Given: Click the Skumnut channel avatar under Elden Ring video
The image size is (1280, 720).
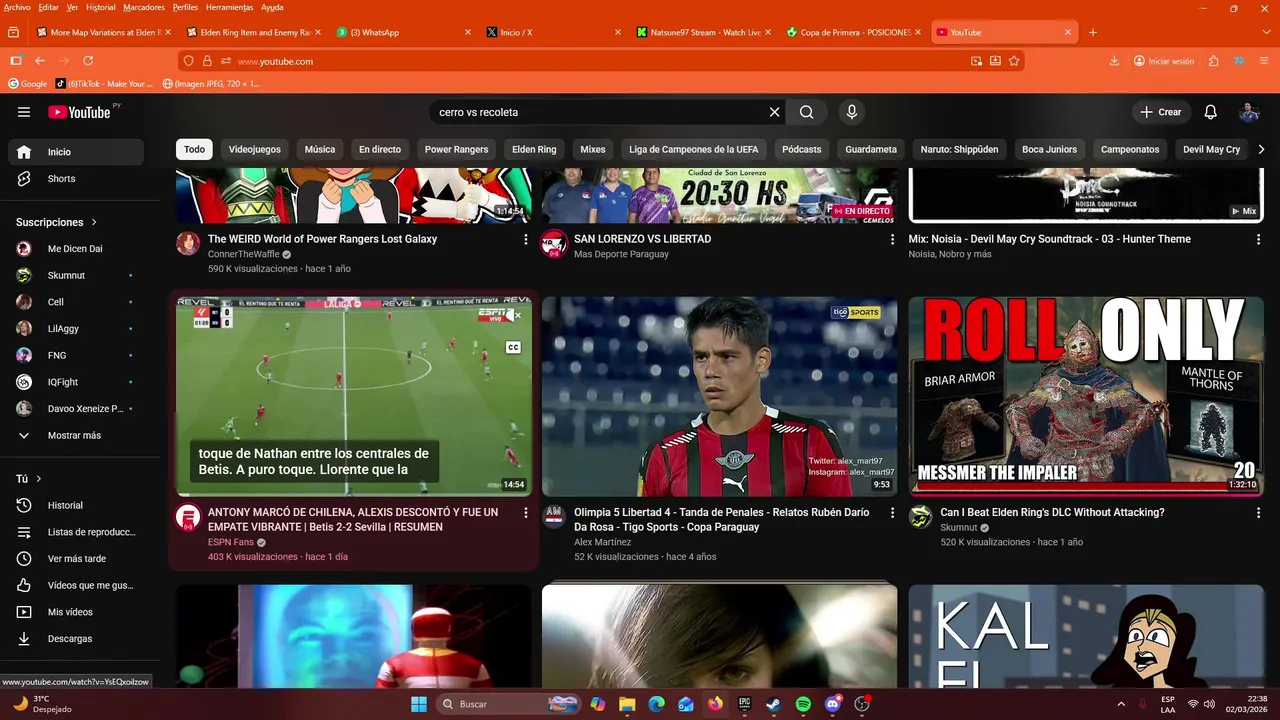Looking at the screenshot, I should (x=920, y=517).
